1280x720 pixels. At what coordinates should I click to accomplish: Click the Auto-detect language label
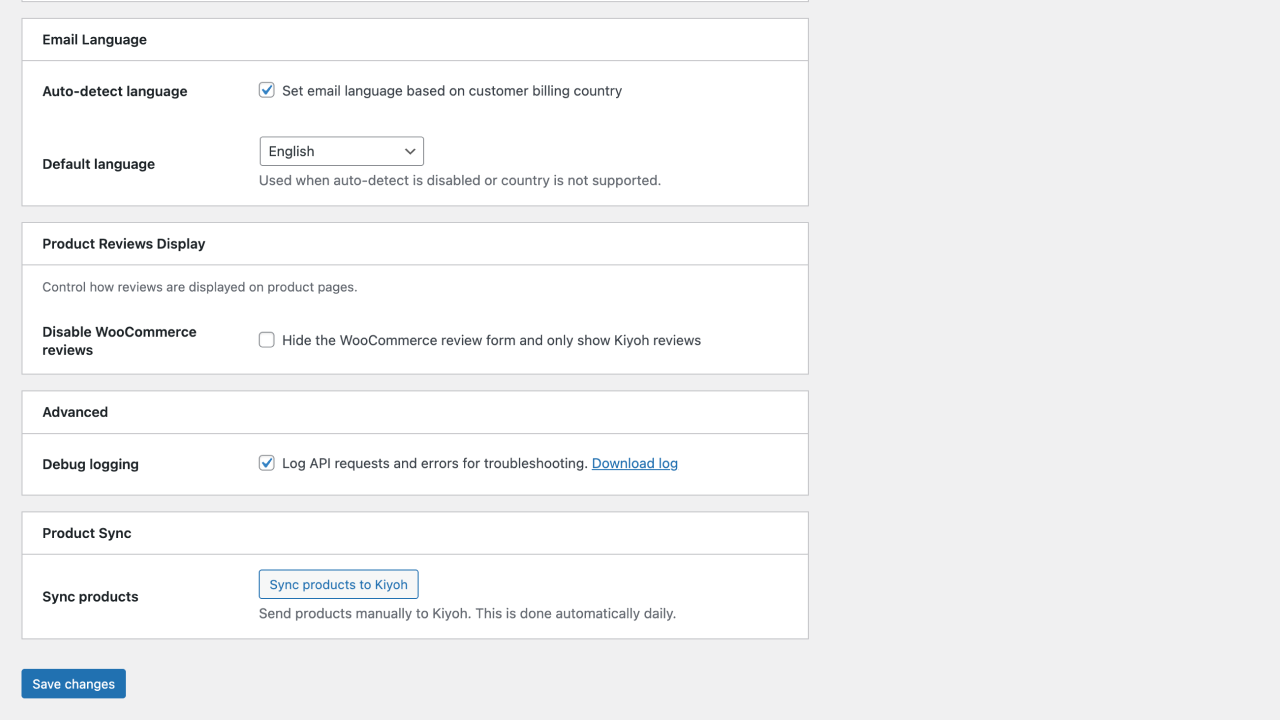tap(114, 91)
